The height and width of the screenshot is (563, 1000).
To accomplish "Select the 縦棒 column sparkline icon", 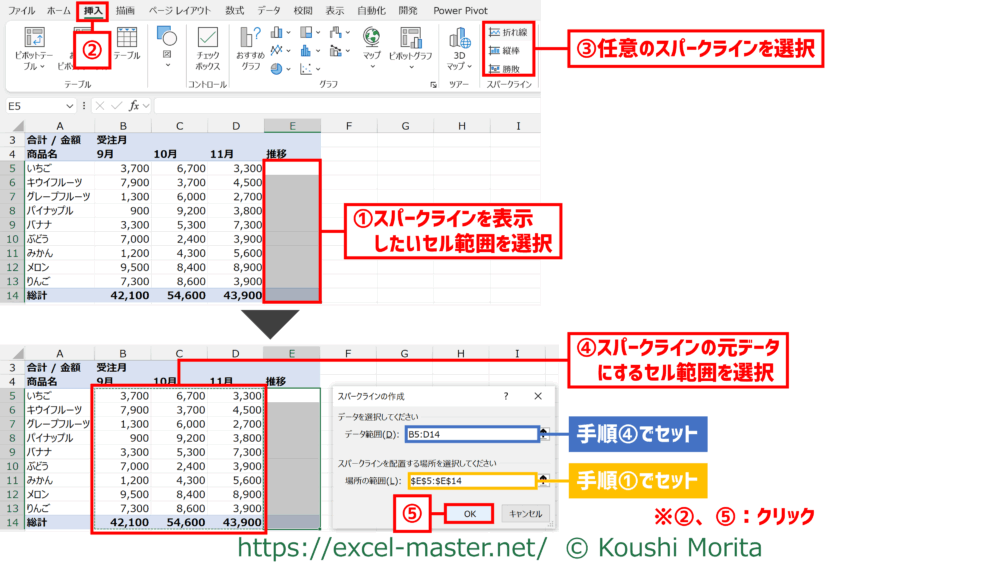I will coord(508,50).
